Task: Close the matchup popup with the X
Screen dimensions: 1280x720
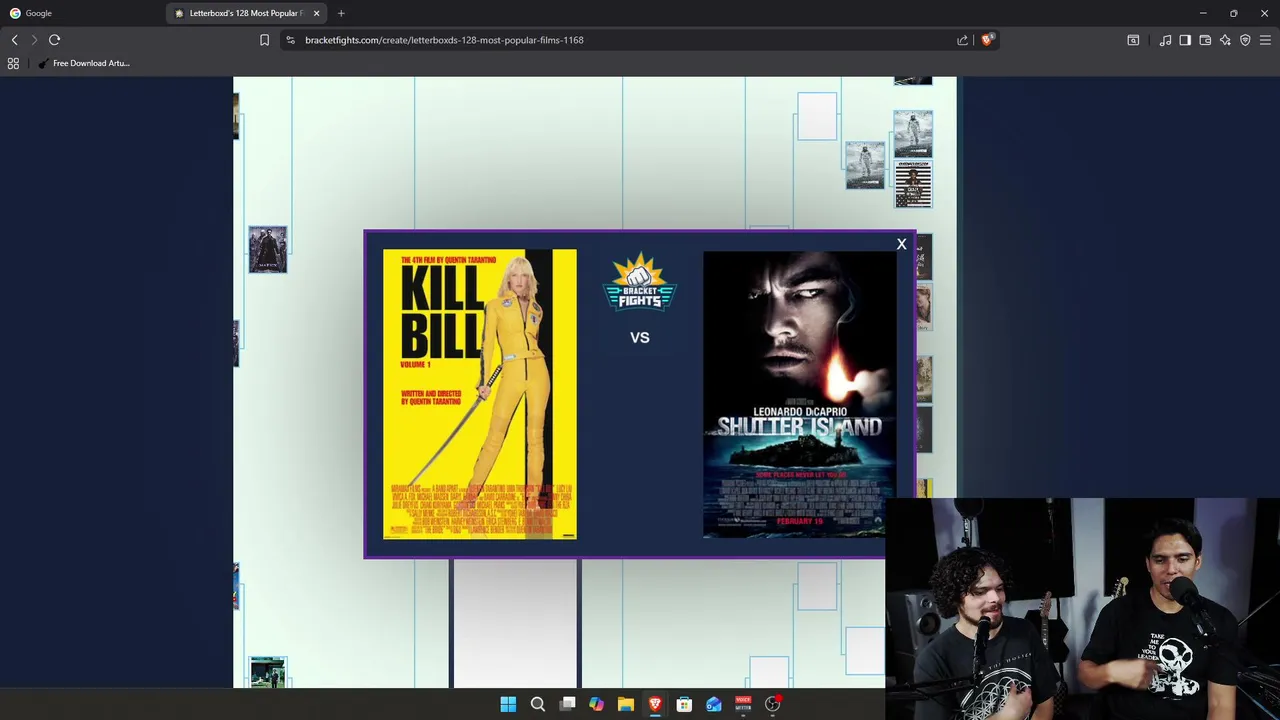Action: pyautogui.click(x=901, y=244)
